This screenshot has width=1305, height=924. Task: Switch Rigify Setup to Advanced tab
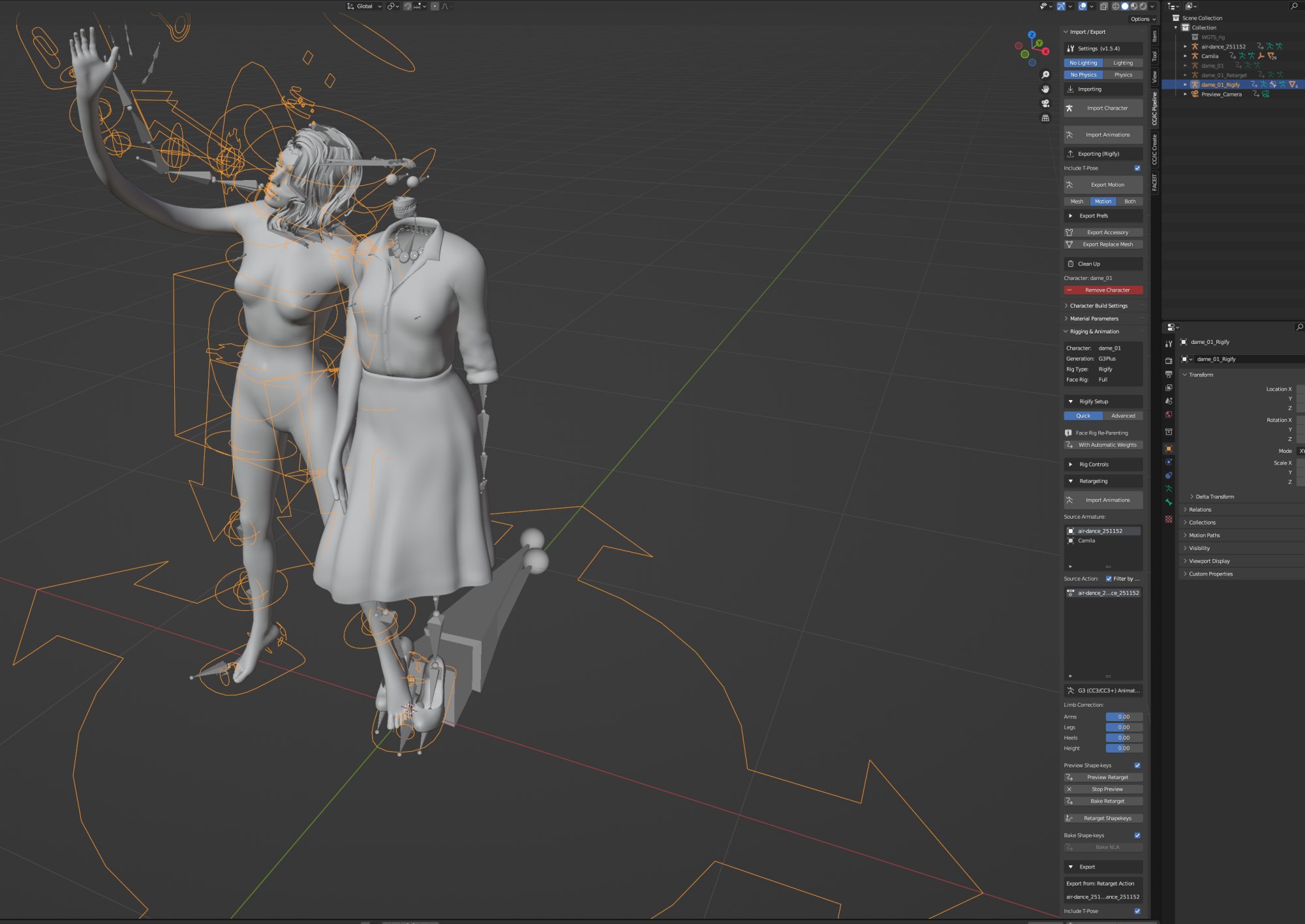(x=1123, y=416)
